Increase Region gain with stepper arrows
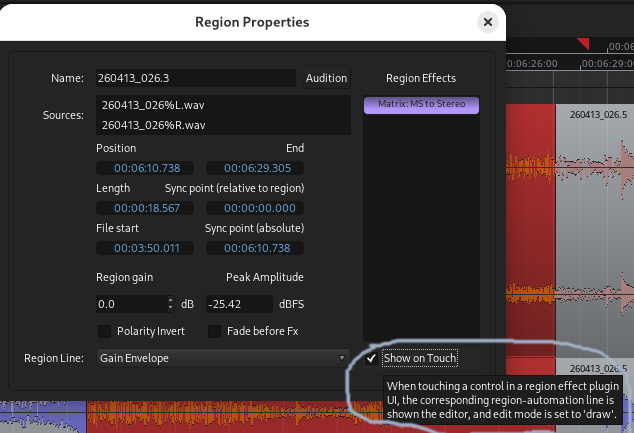The image size is (634, 433). point(171,300)
